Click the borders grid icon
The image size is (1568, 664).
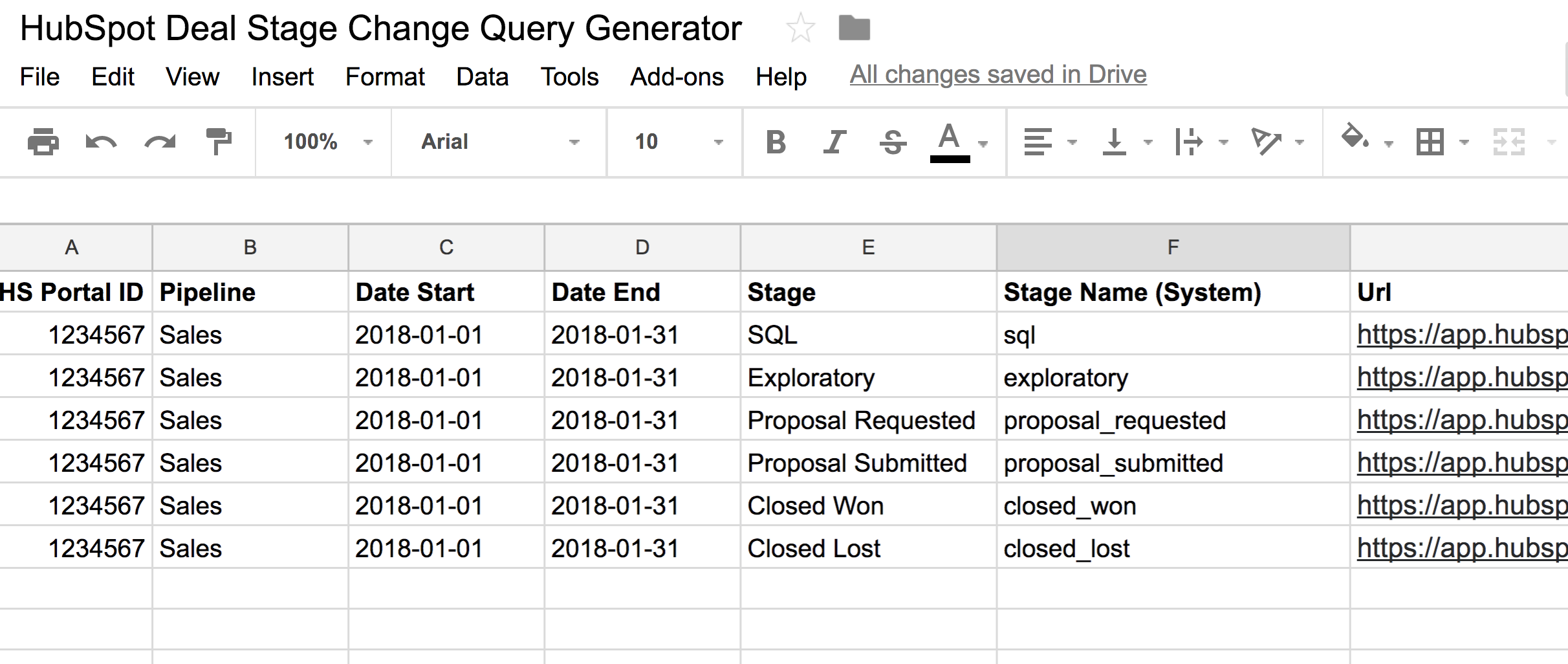click(1430, 142)
